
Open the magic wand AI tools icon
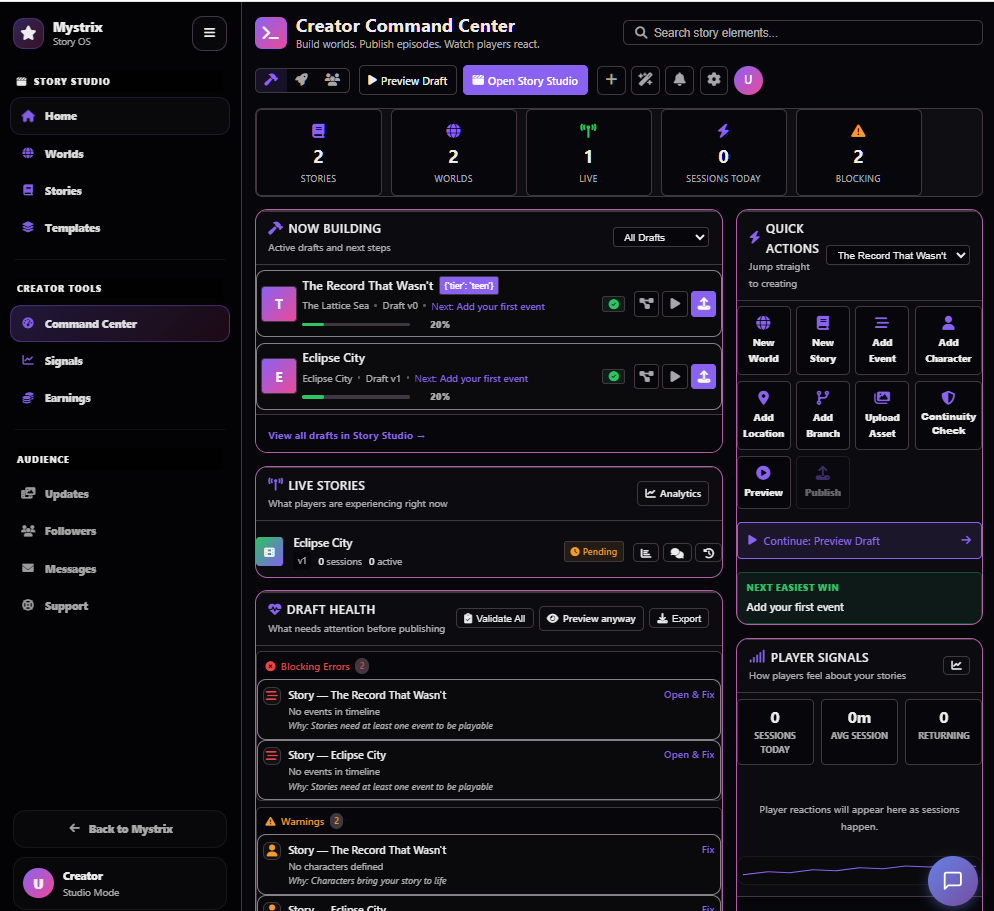coord(646,80)
